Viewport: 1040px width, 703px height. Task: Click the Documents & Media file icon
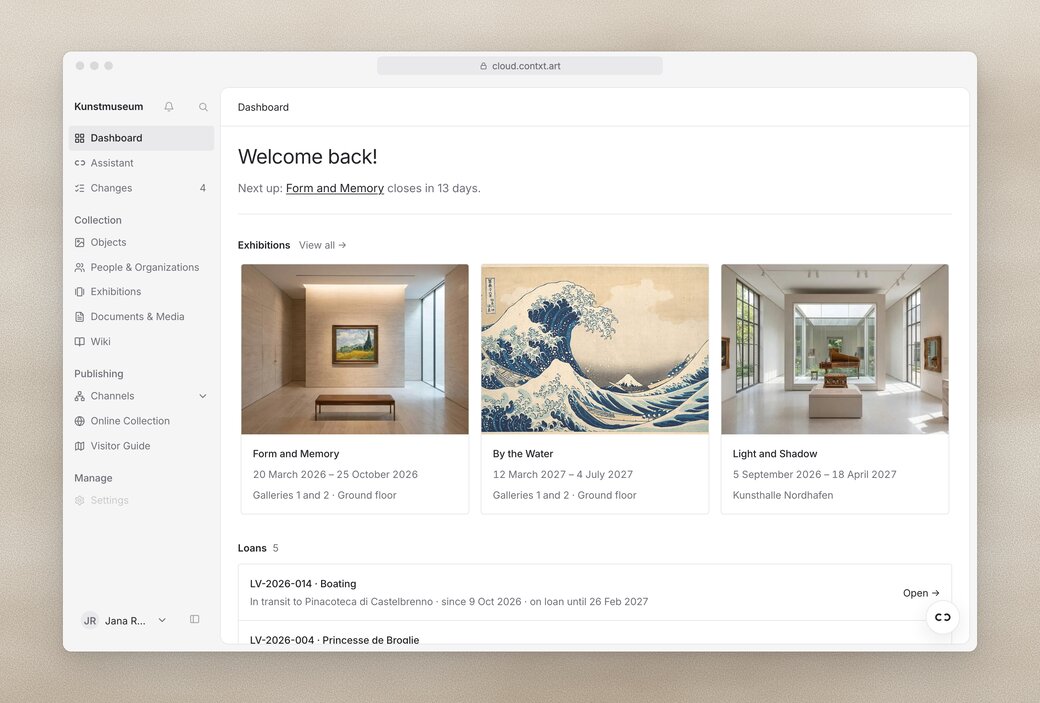(80, 317)
